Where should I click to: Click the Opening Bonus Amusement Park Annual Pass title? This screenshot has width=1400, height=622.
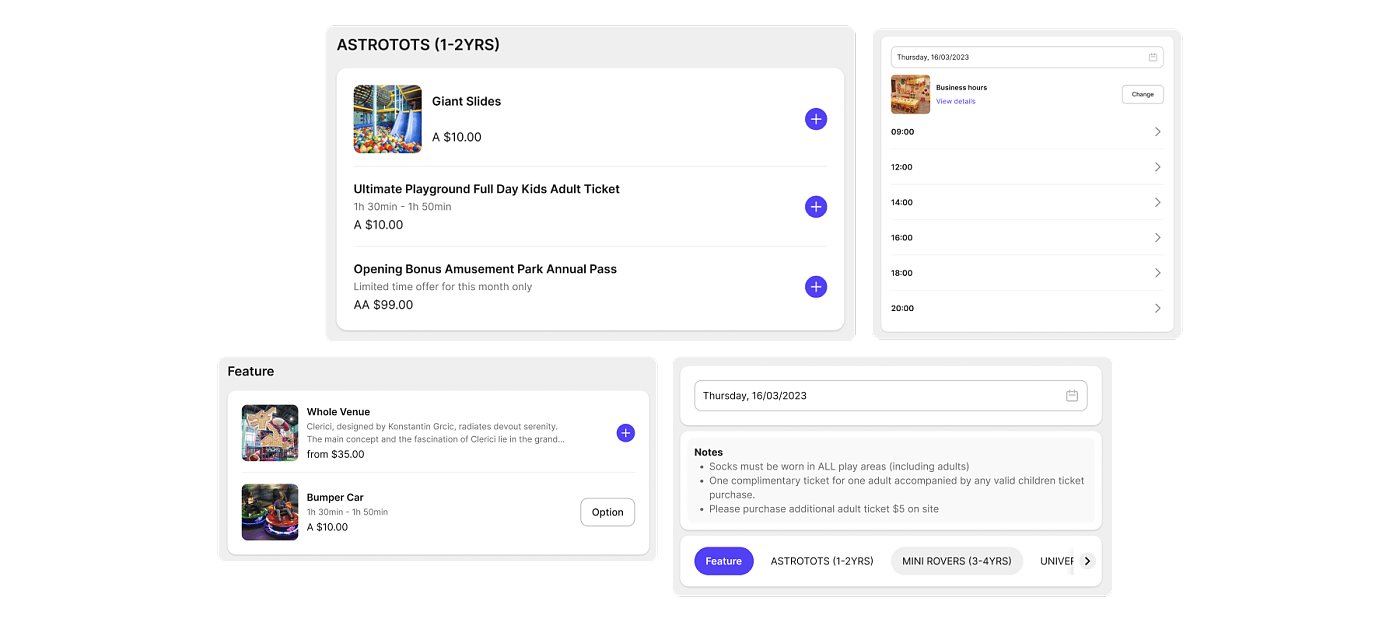(485, 269)
